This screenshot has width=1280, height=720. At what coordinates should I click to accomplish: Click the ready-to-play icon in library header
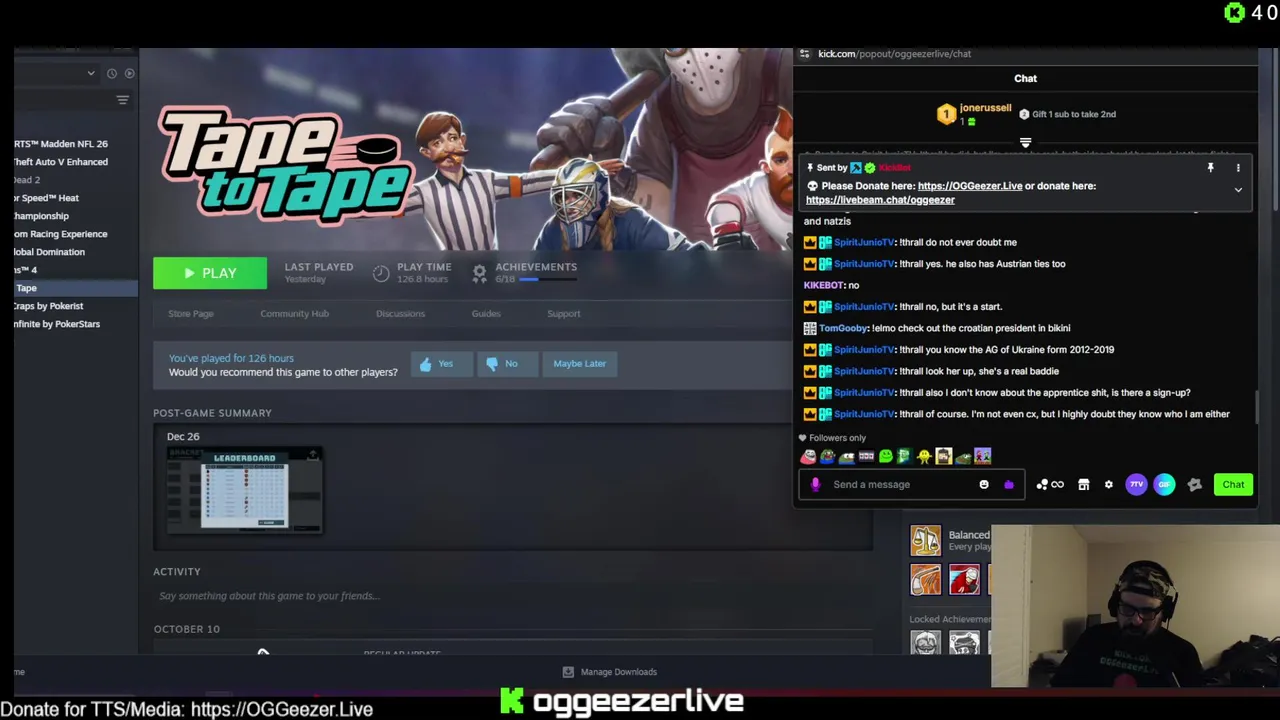(129, 73)
